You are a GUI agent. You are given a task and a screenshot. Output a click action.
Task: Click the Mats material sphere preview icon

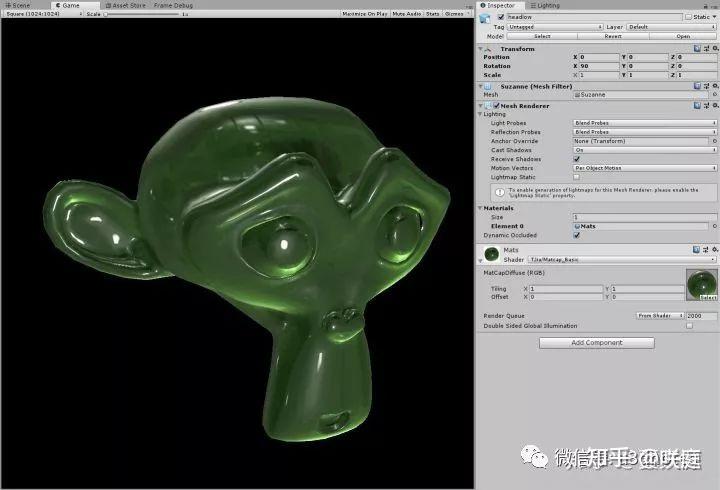pos(492,254)
